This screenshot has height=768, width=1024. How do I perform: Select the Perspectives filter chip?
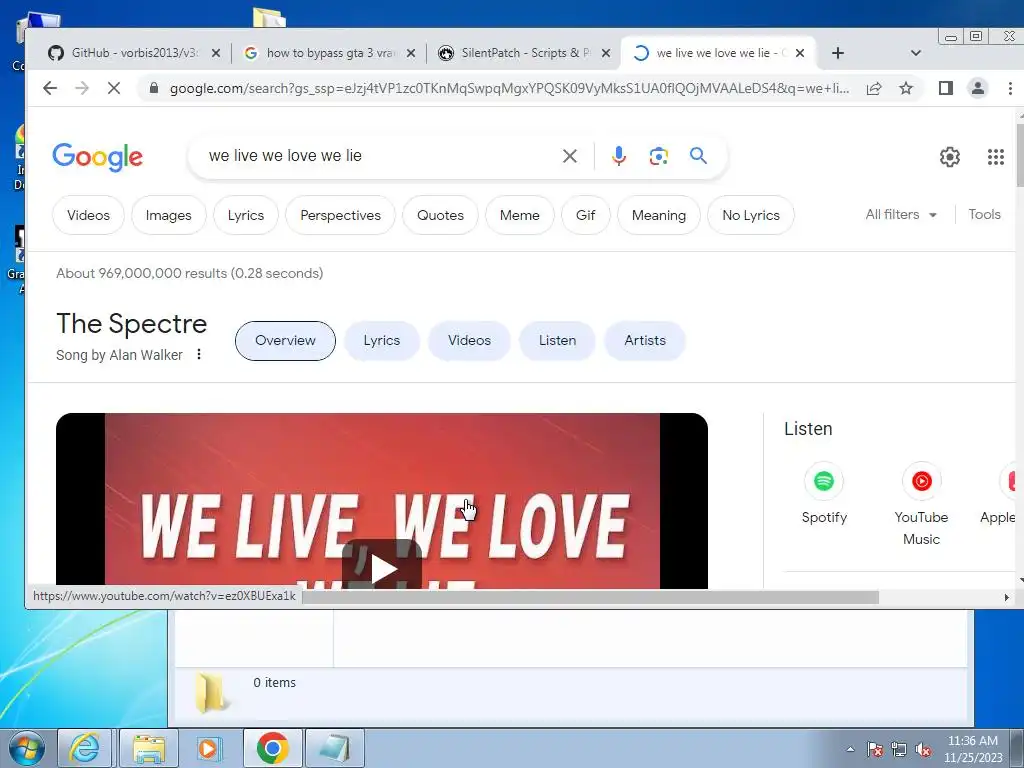(340, 215)
